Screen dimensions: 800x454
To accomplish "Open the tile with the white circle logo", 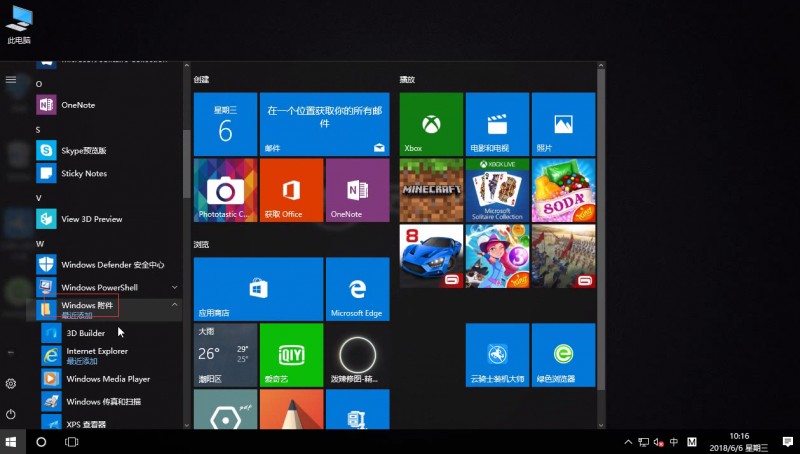I will click(x=358, y=355).
